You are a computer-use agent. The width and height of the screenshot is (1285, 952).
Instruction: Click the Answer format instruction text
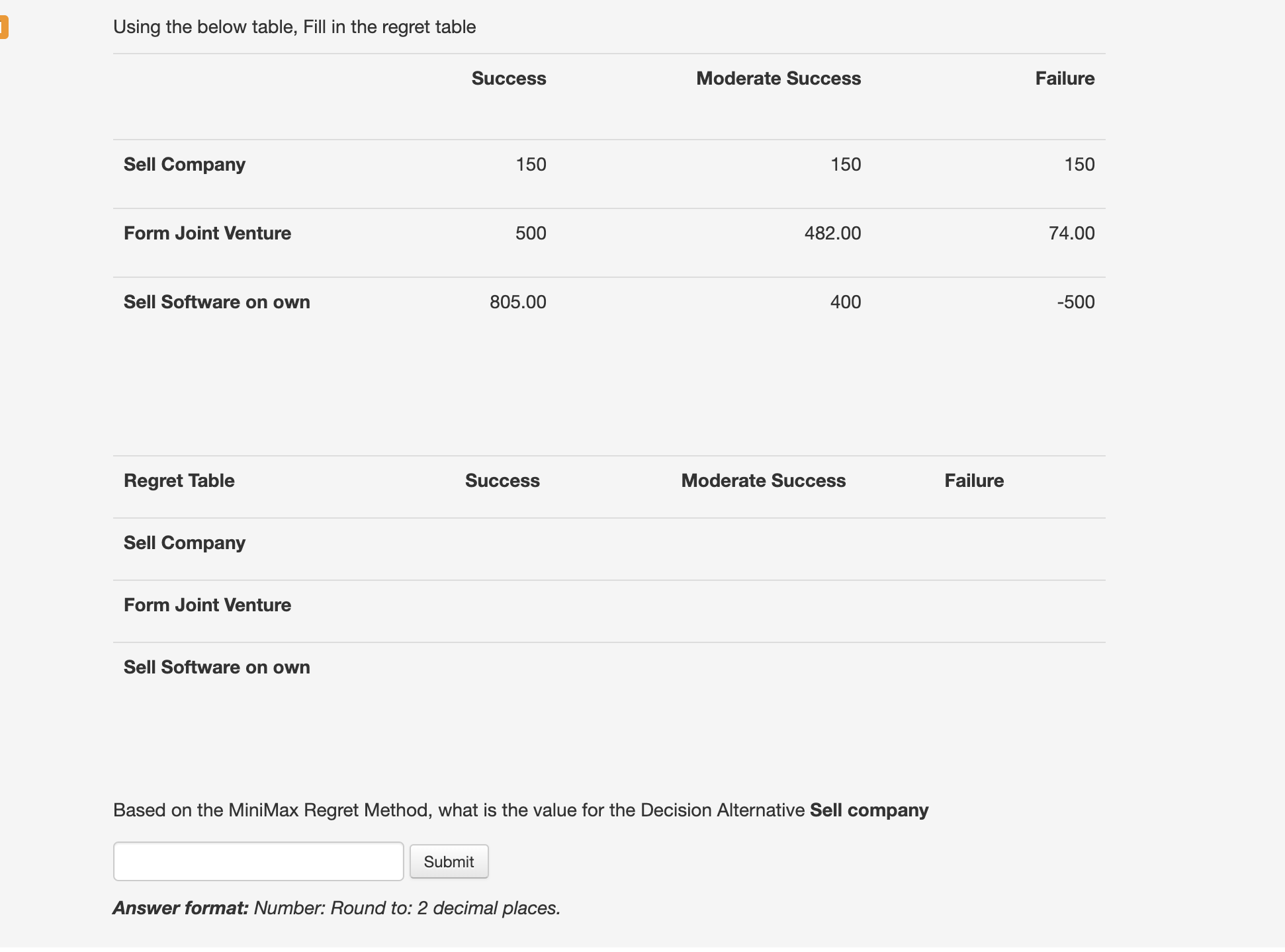[336, 908]
